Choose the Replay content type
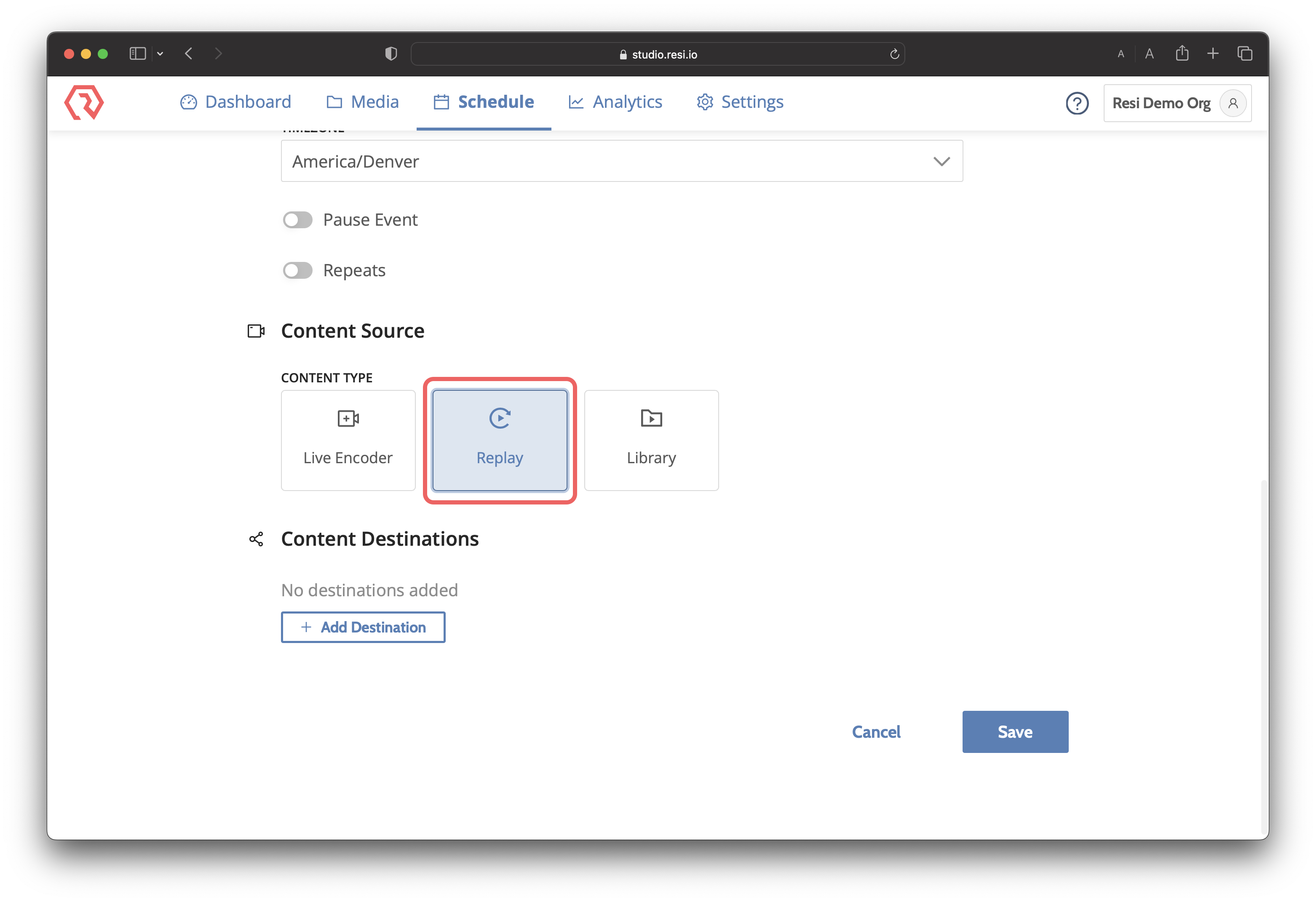 coord(500,440)
